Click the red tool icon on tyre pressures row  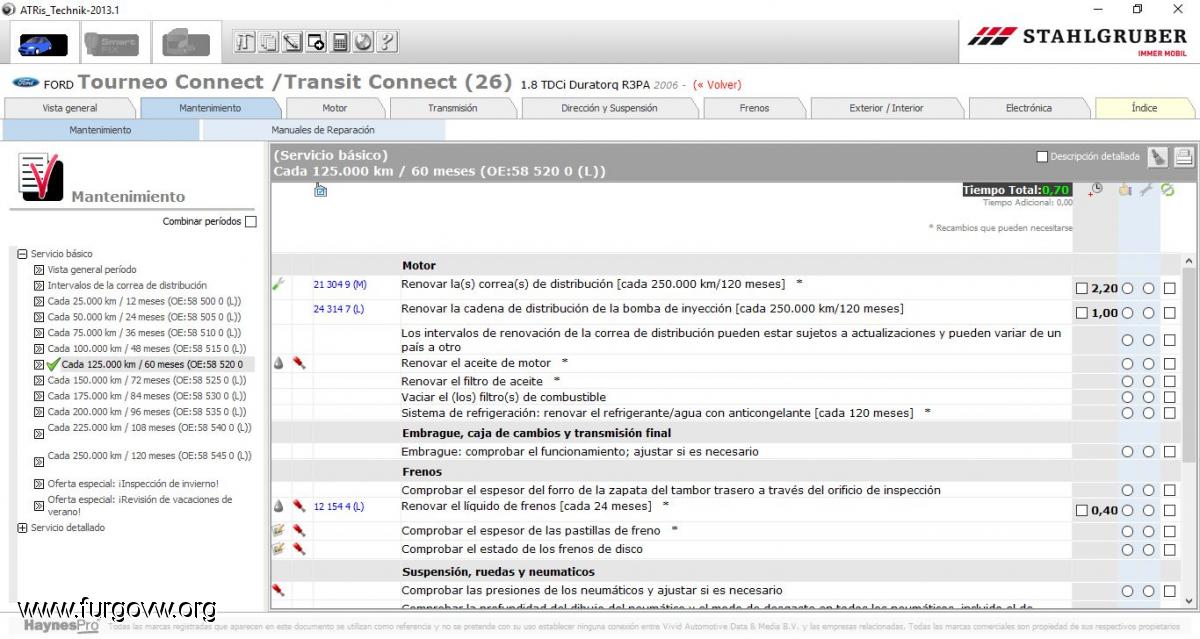click(x=278, y=590)
